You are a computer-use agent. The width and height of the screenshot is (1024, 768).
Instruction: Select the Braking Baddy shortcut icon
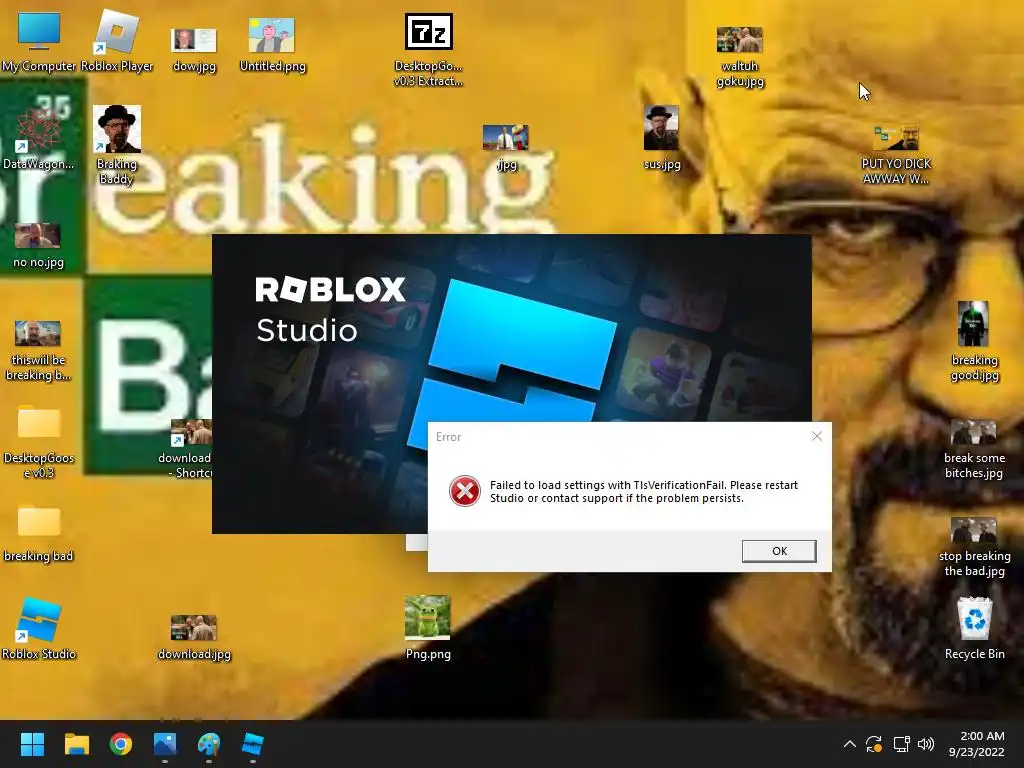[x=117, y=145]
